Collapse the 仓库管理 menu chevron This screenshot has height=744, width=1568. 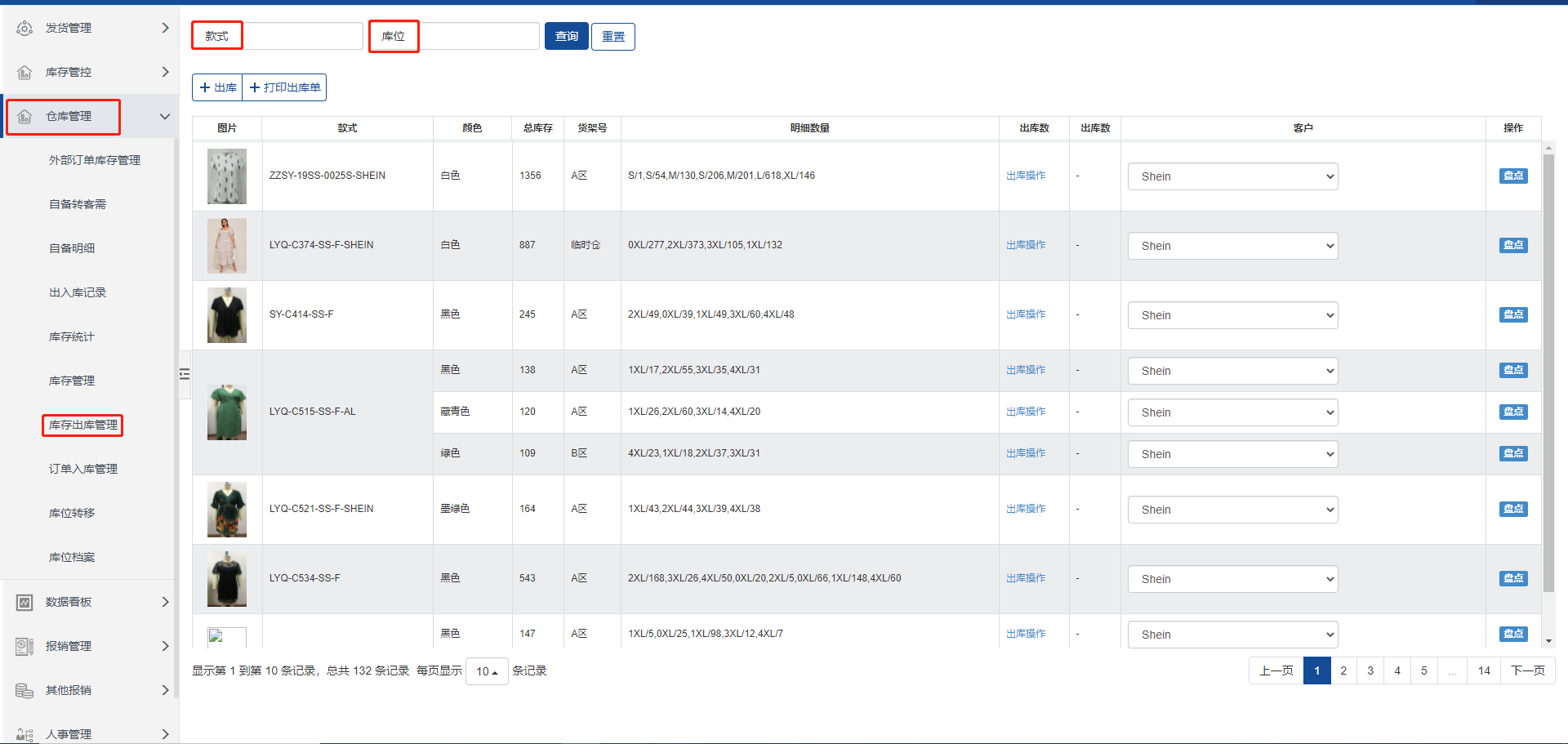coord(165,116)
